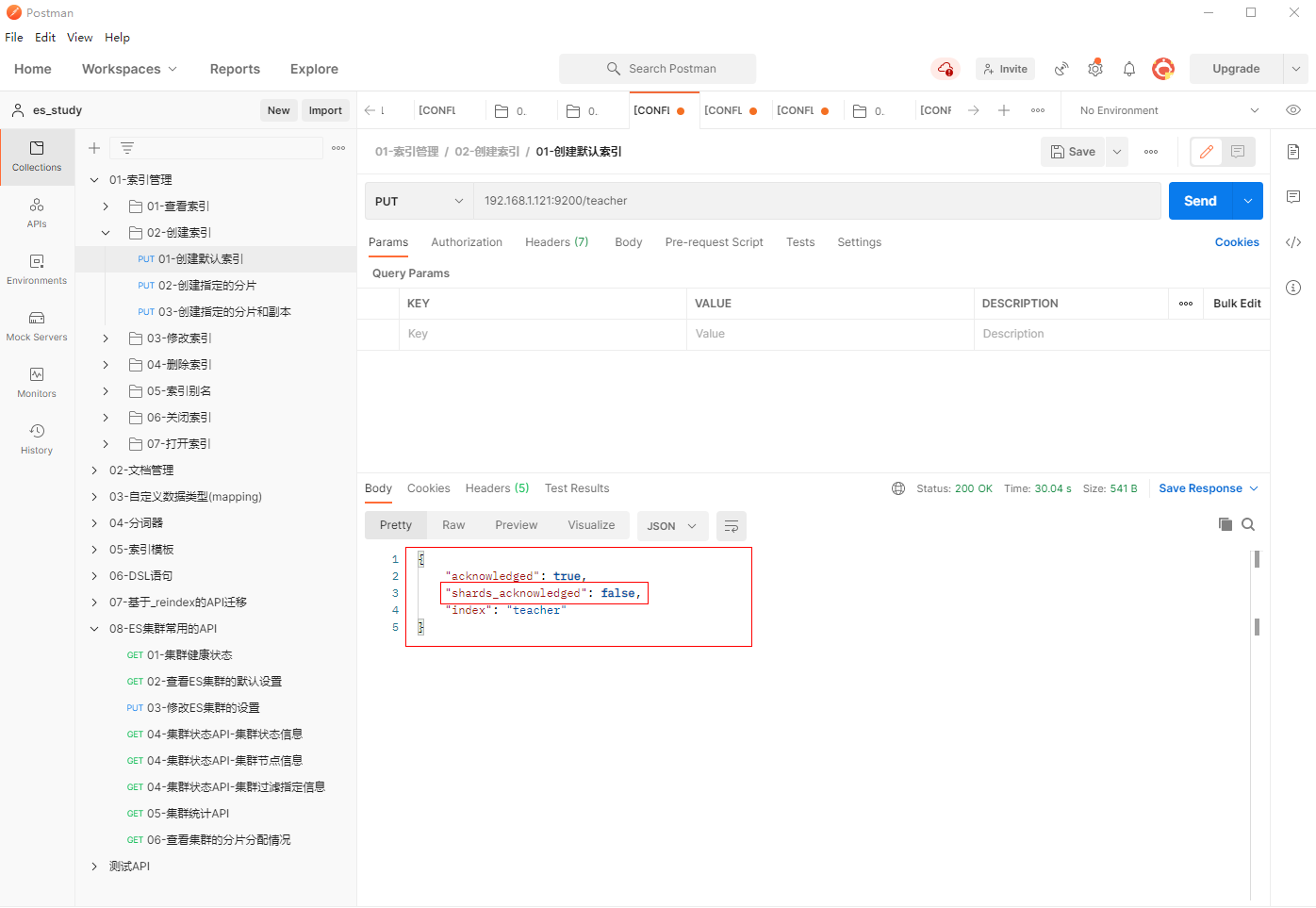
Task: Open the Monitors sidebar icon
Action: [37, 382]
